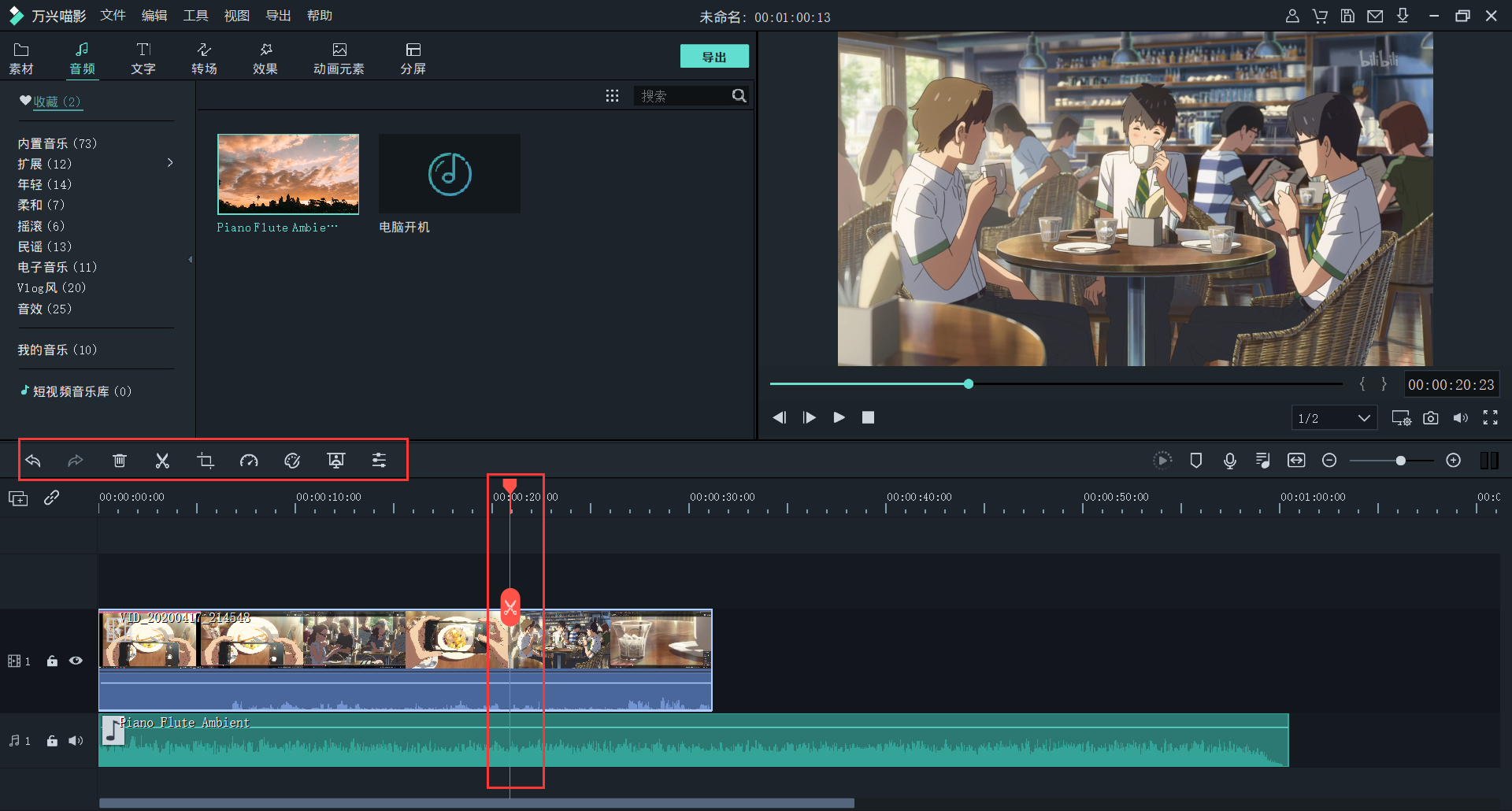The image size is (1512, 811).
Task: Open the 文件 menu
Action: tap(113, 16)
